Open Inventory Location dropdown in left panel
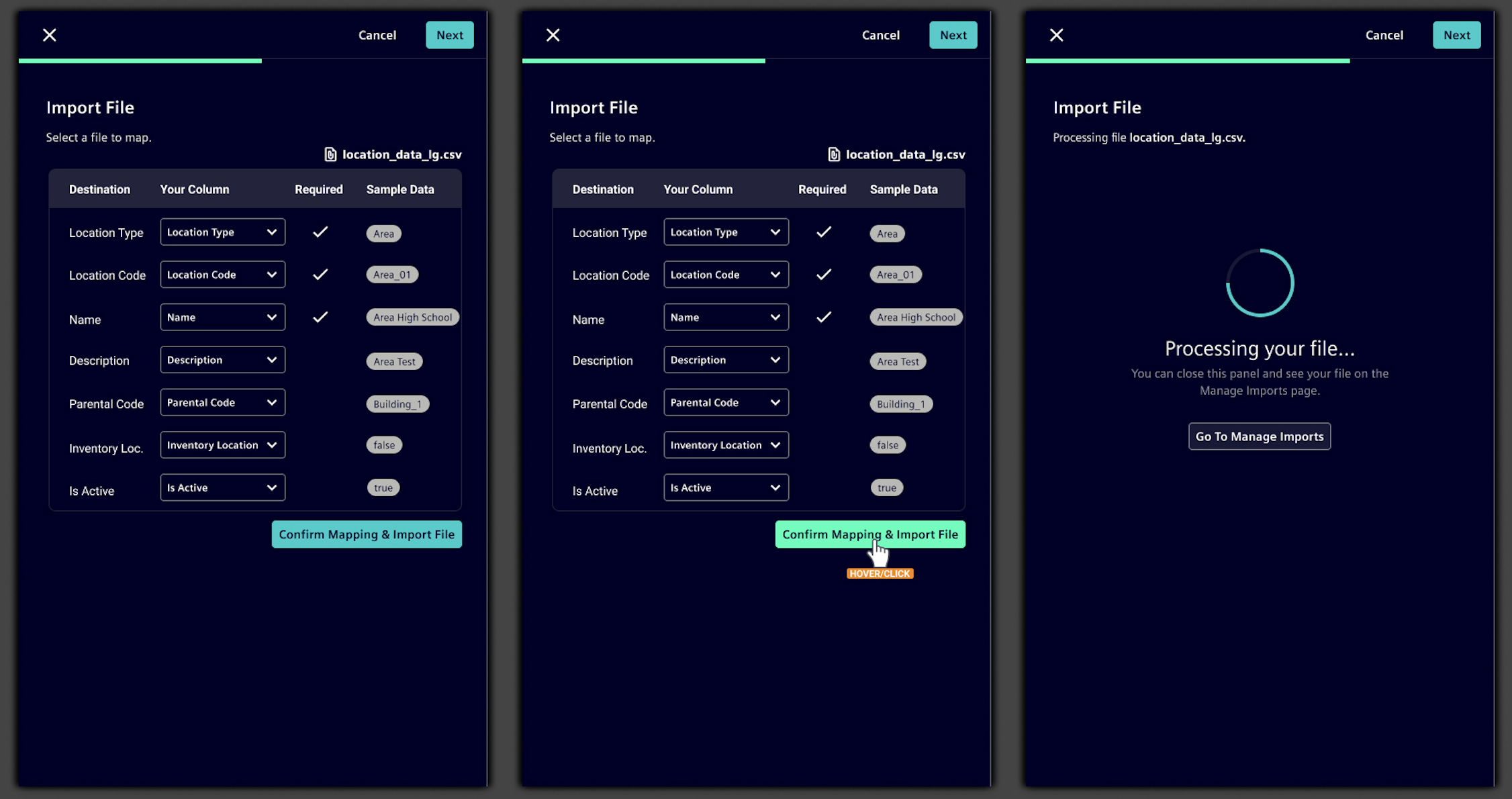The height and width of the screenshot is (799, 1512). [222, 445]
